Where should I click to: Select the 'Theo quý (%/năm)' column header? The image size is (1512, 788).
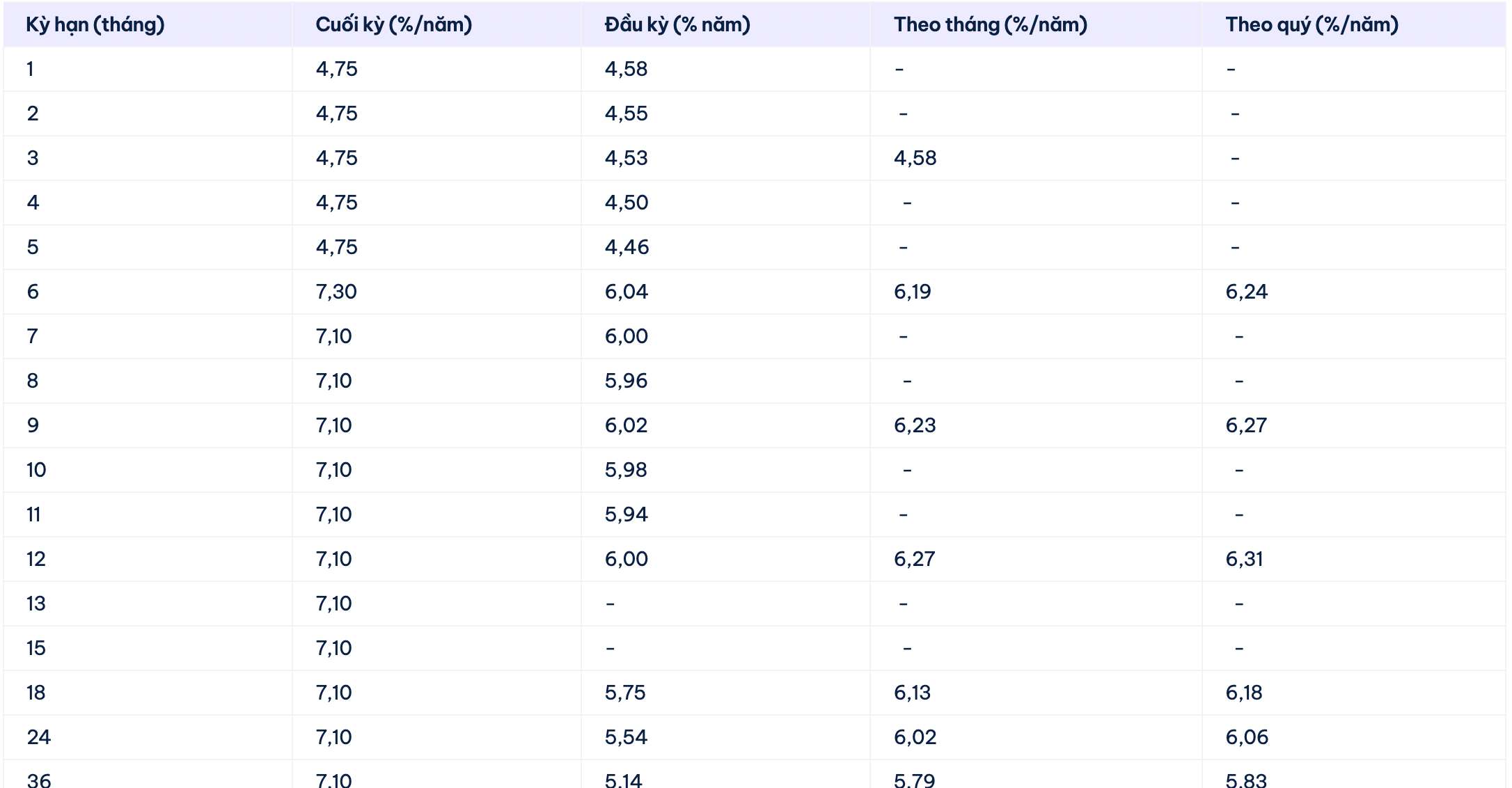[x=1312, y=25]
